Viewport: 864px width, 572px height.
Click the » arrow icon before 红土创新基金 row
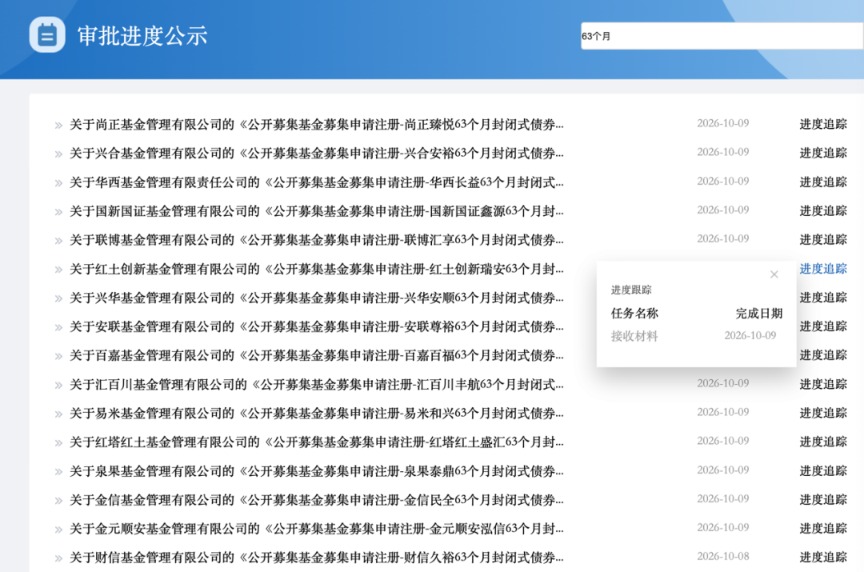click(x=58, y=270)
